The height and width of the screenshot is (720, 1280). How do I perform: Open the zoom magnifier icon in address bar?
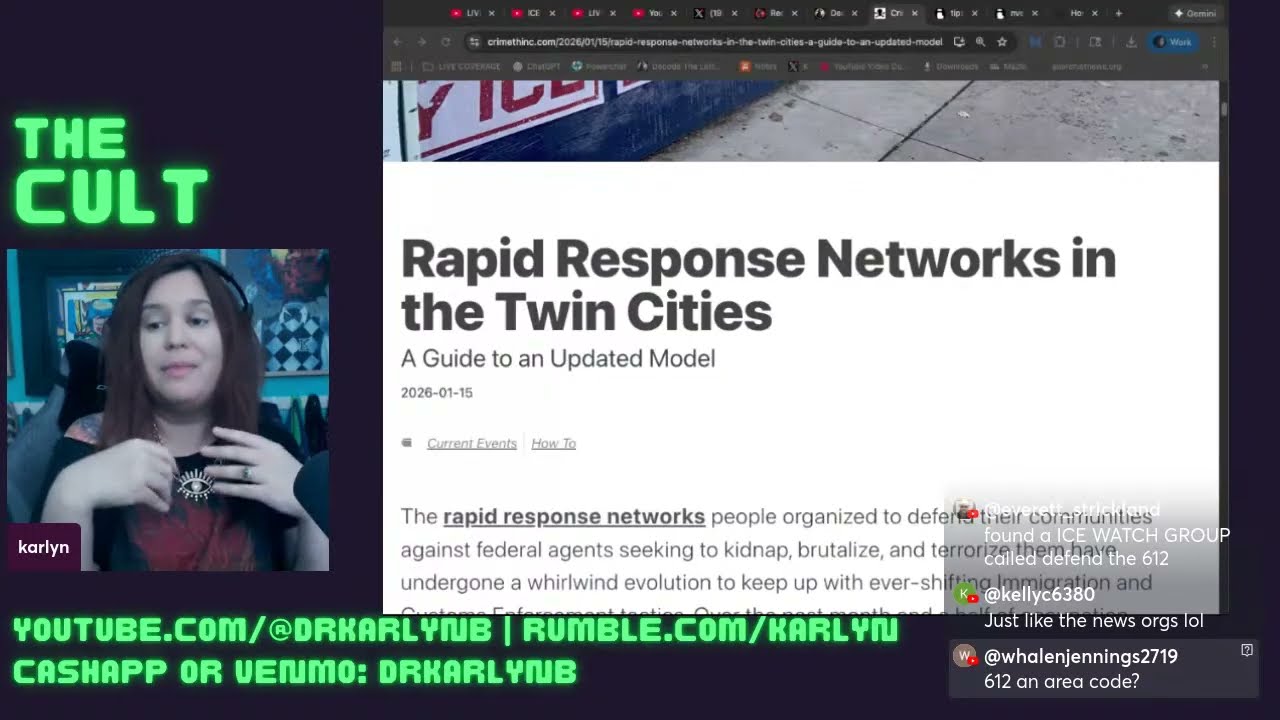[980, 42]
